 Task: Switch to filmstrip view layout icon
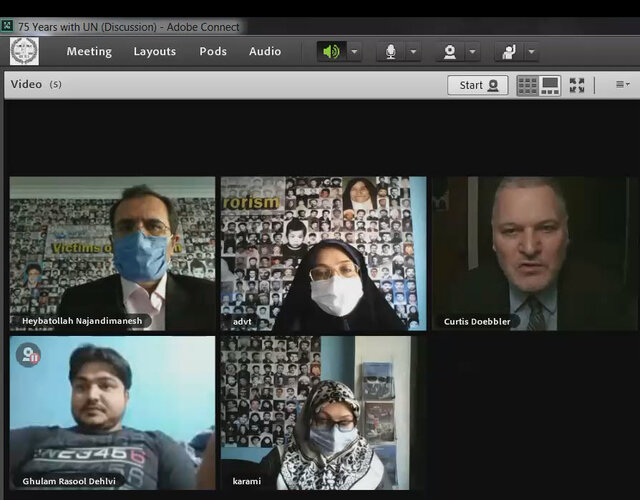[550, 85]
